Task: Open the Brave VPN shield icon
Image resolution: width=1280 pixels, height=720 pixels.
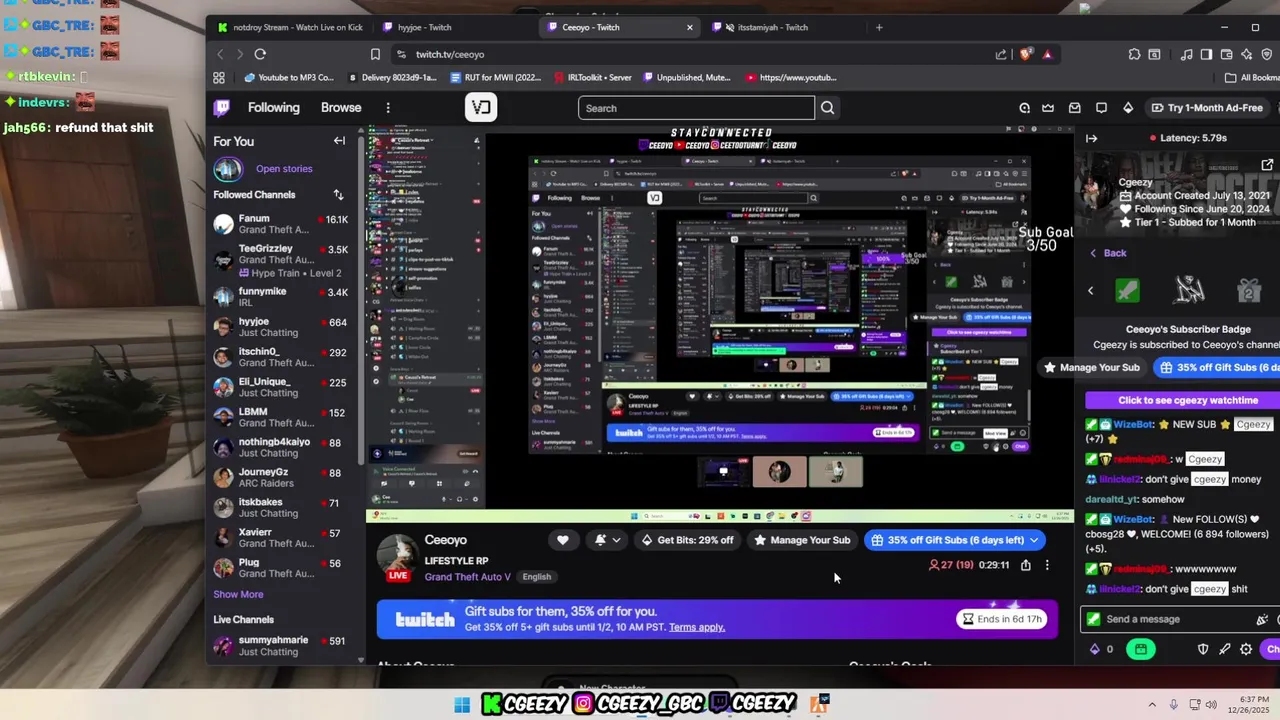Action: (x=1266, y=54)
